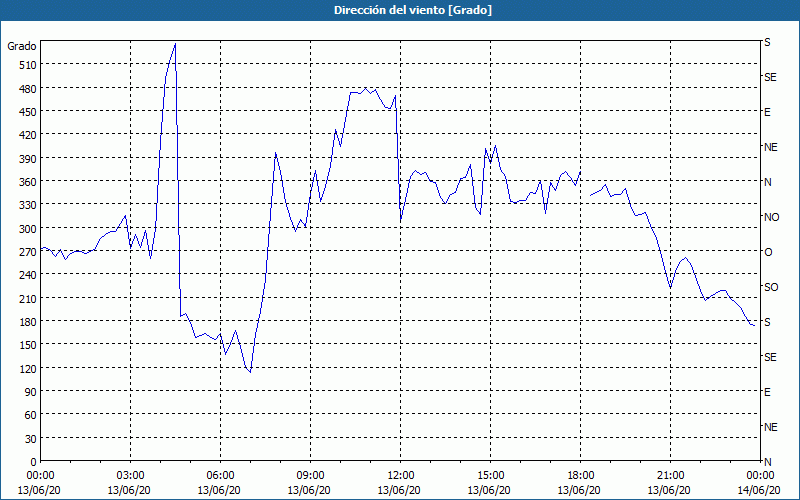Click the 150 y-axis tick label
Viewport: 800px width, 500px height.
(x=28, y=345)
